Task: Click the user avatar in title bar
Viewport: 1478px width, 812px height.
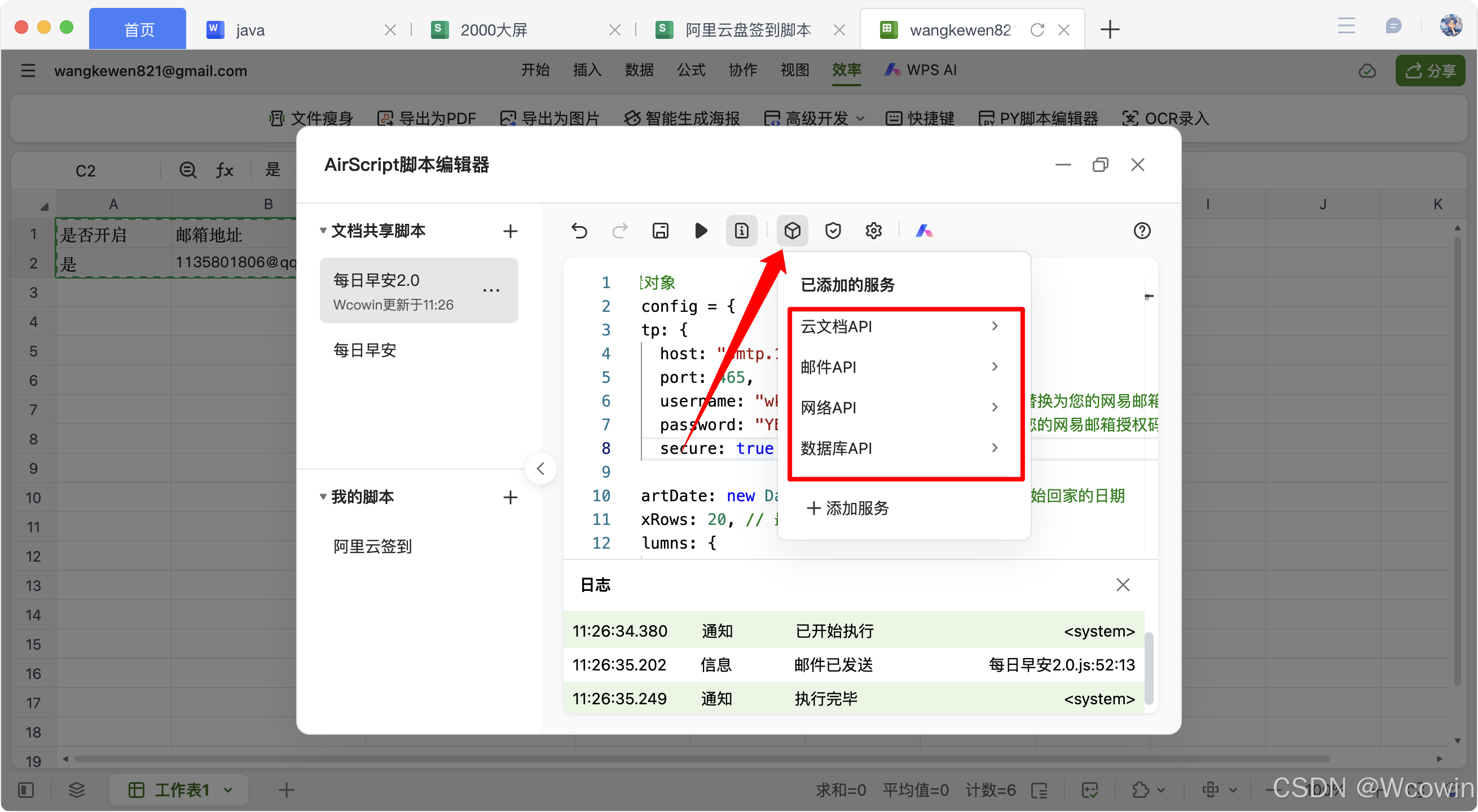Action: point(1451,26)
